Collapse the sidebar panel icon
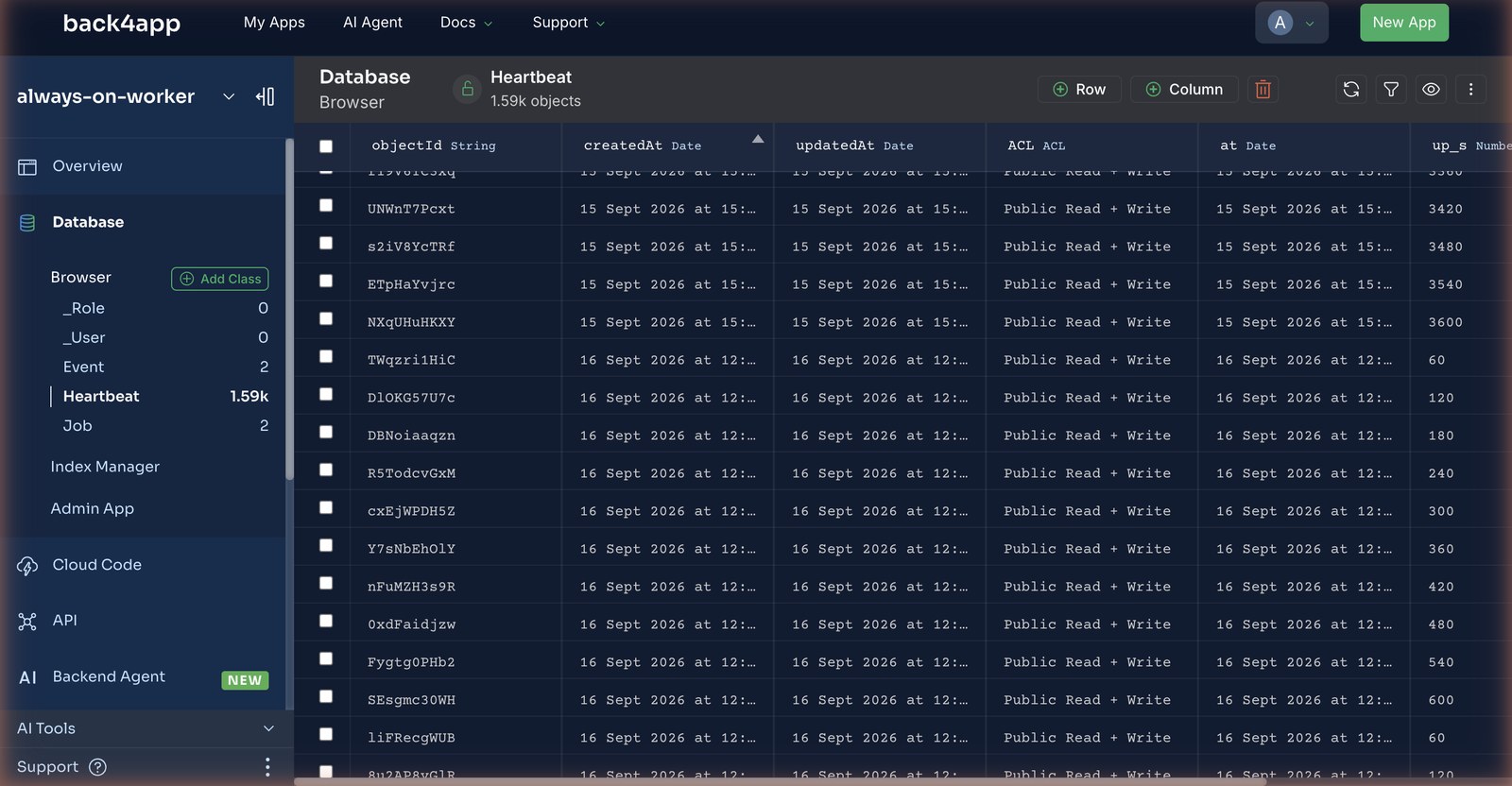This screenshot has height=786, width=1512. pyautogui.click(x=266, y=96)
